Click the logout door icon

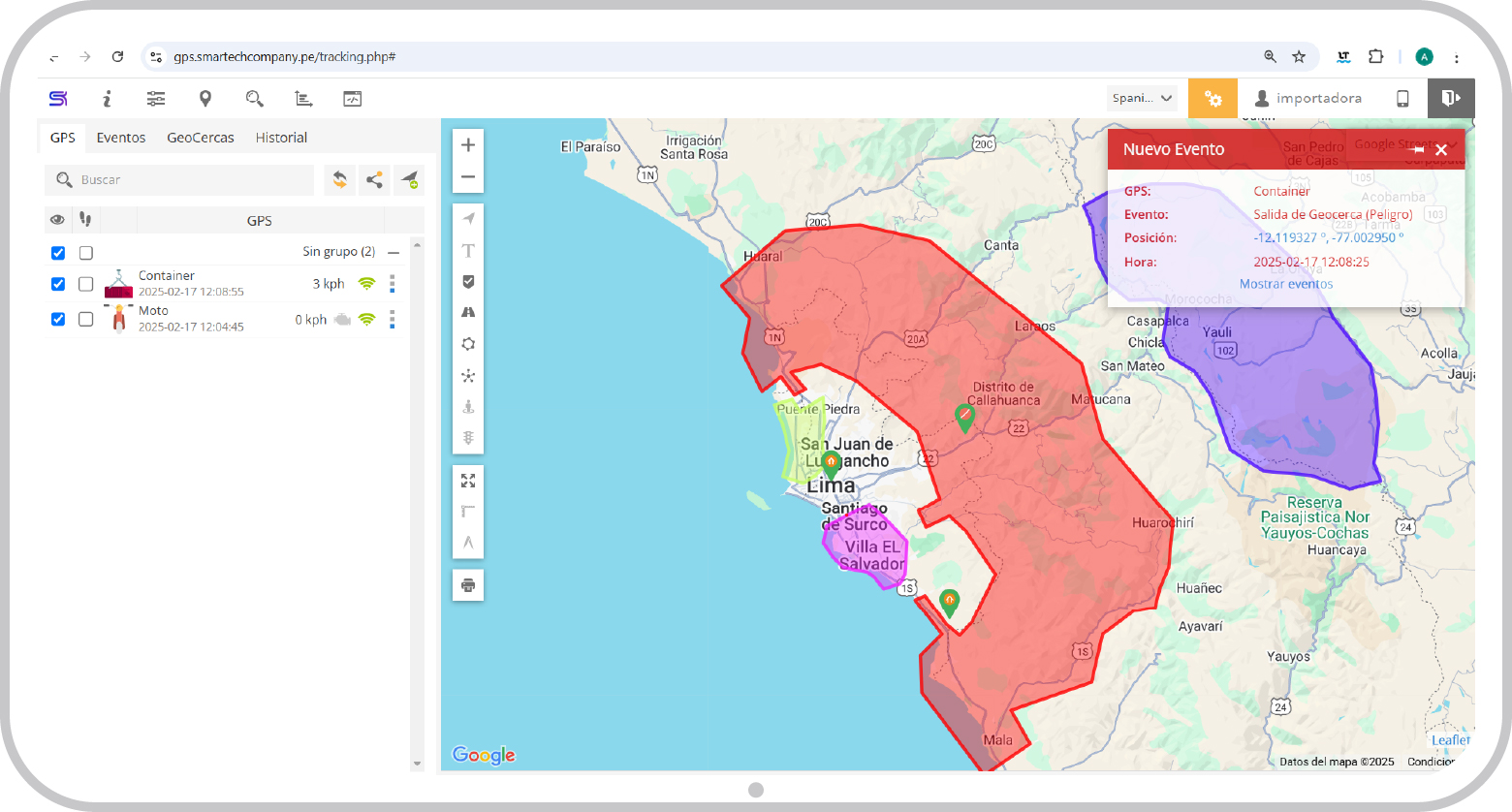coord(1450,99)
